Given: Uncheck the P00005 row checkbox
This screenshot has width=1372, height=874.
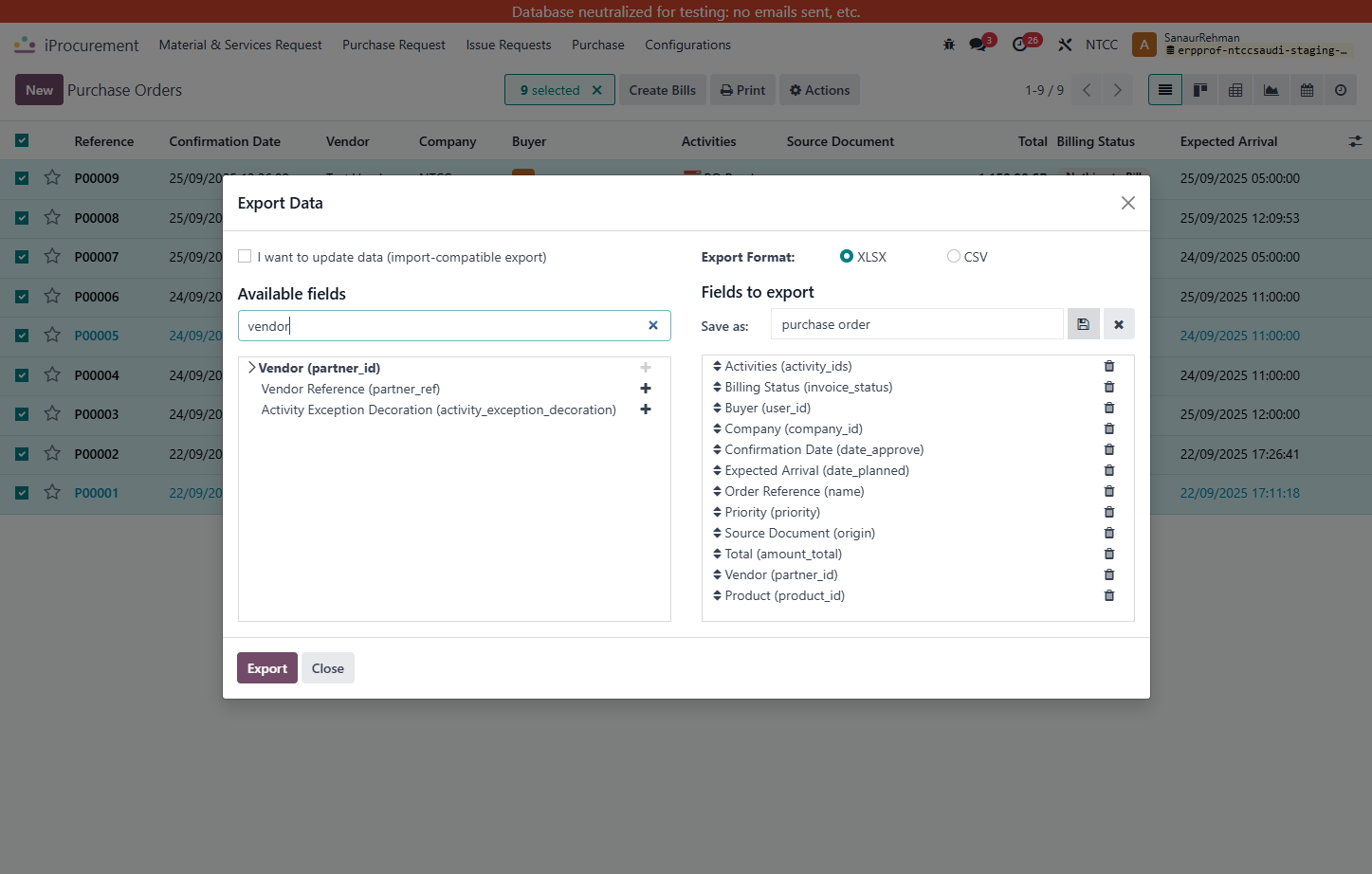Looking at the screenshot, I should point(22,336).
